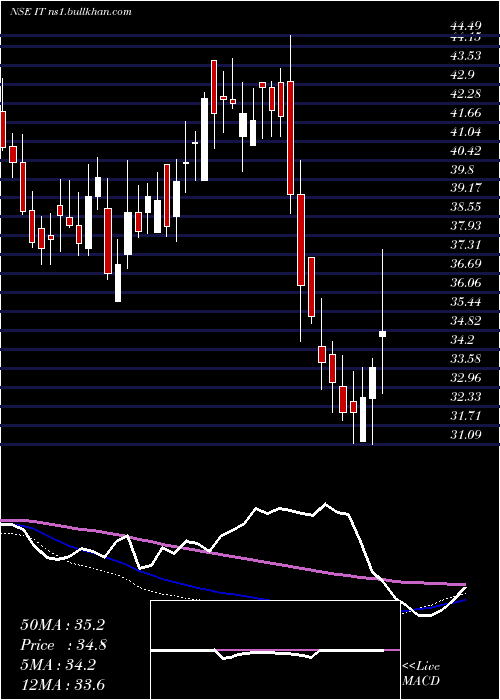
Task: Select the 12MA : 33.6 legend entry
Action: coord(62,685)
